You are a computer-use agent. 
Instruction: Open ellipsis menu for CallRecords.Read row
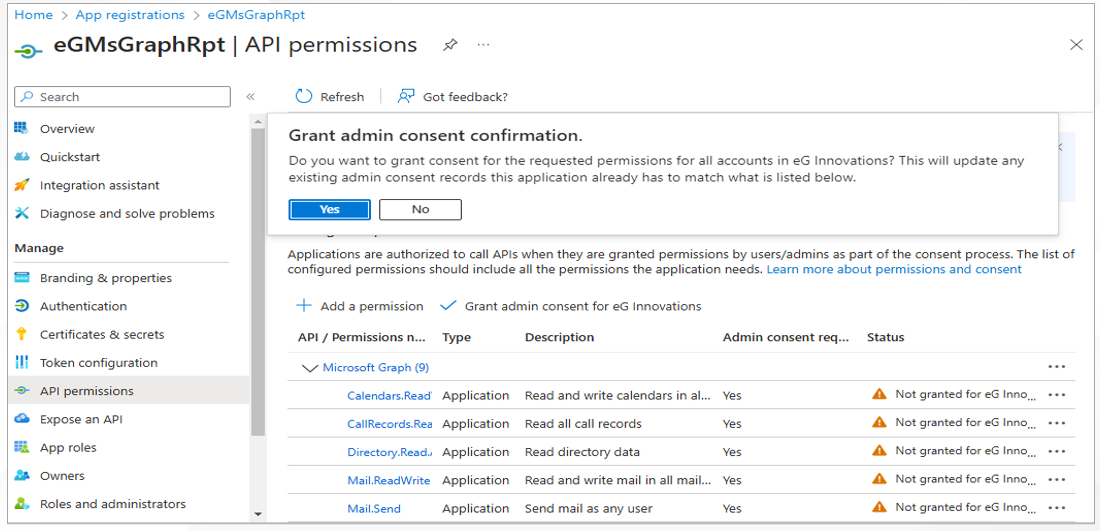pyautogui.click(x=1057, y=423)
